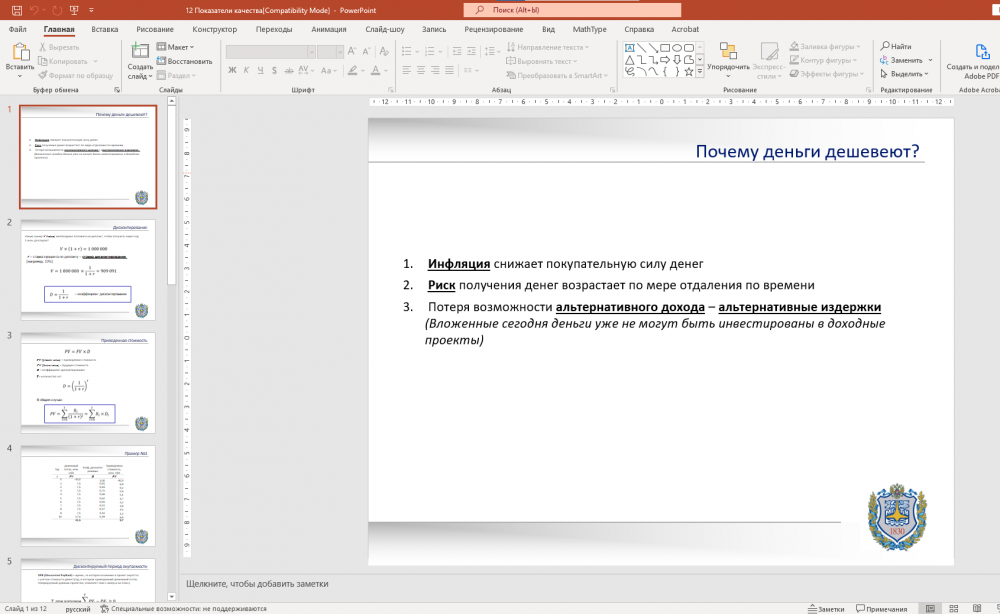Select slide 3 thumbnail in the panel
Viewport: 1000px width, 614px height.
pyautogui.click(x=88, y=383)
